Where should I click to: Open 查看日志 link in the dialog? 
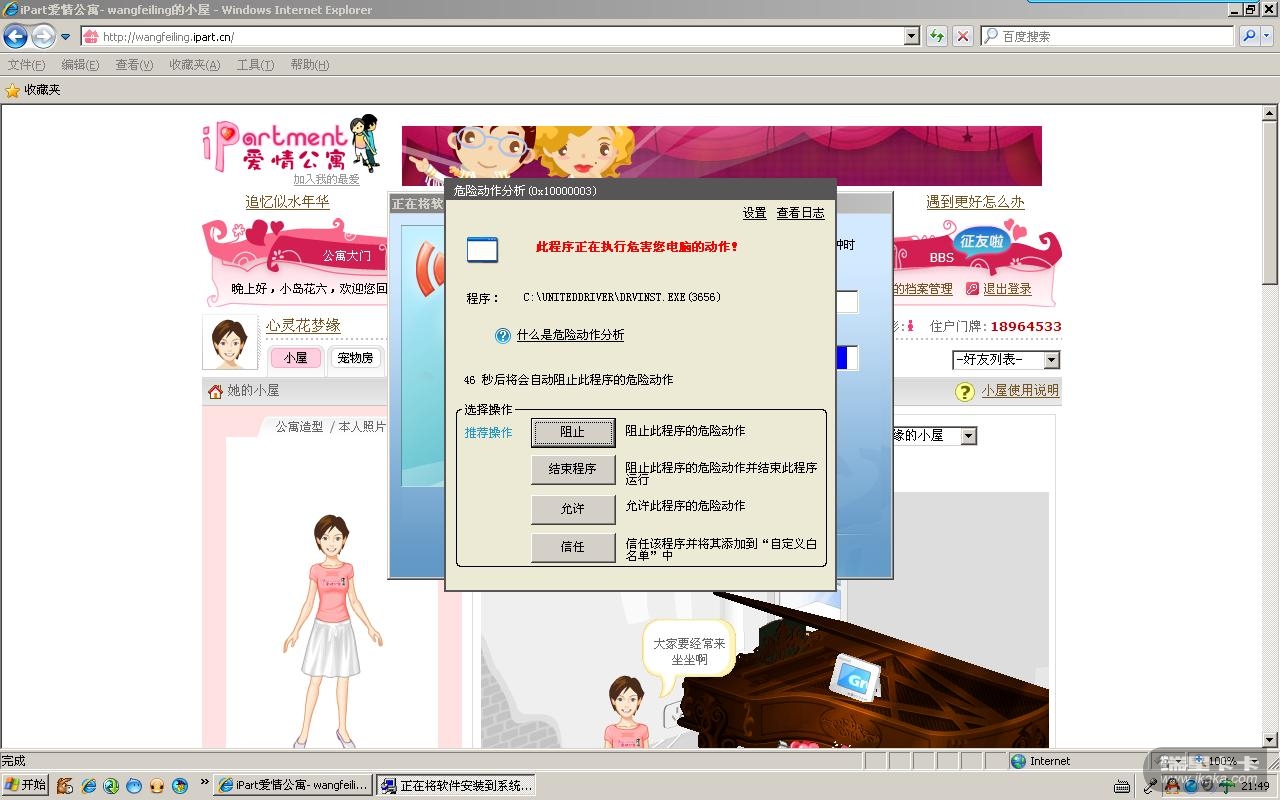tap(801, 213)
